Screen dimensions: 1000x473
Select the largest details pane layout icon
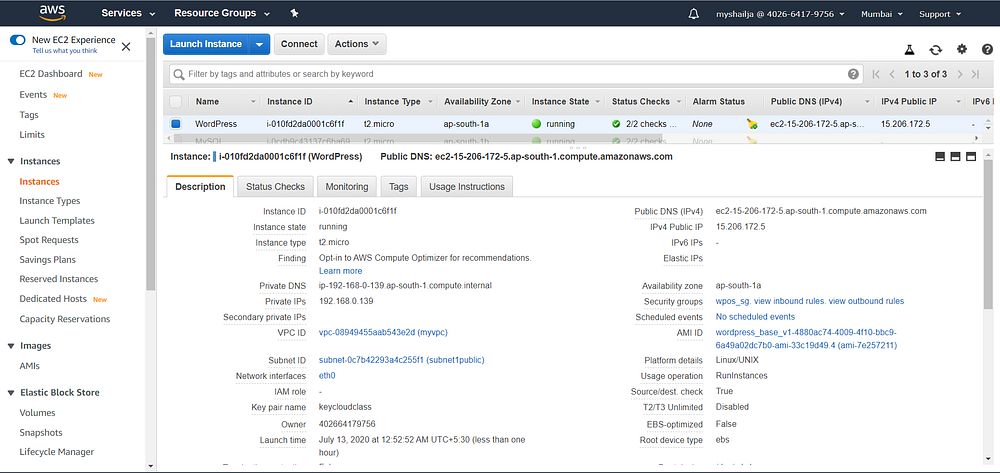971,157
